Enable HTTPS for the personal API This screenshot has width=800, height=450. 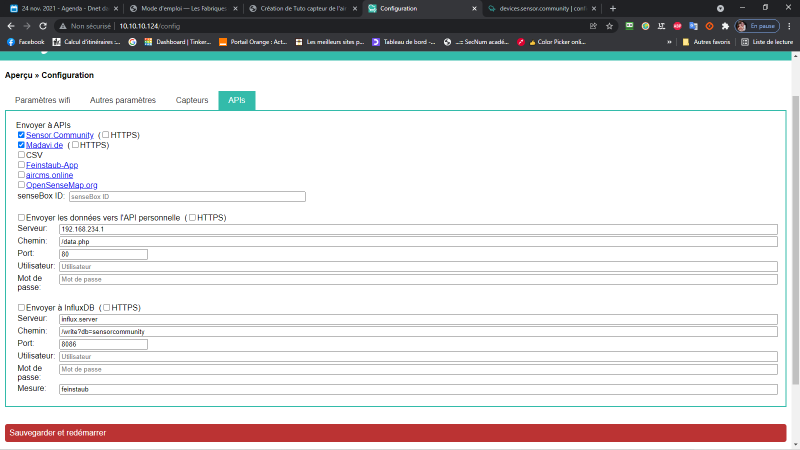192,217
